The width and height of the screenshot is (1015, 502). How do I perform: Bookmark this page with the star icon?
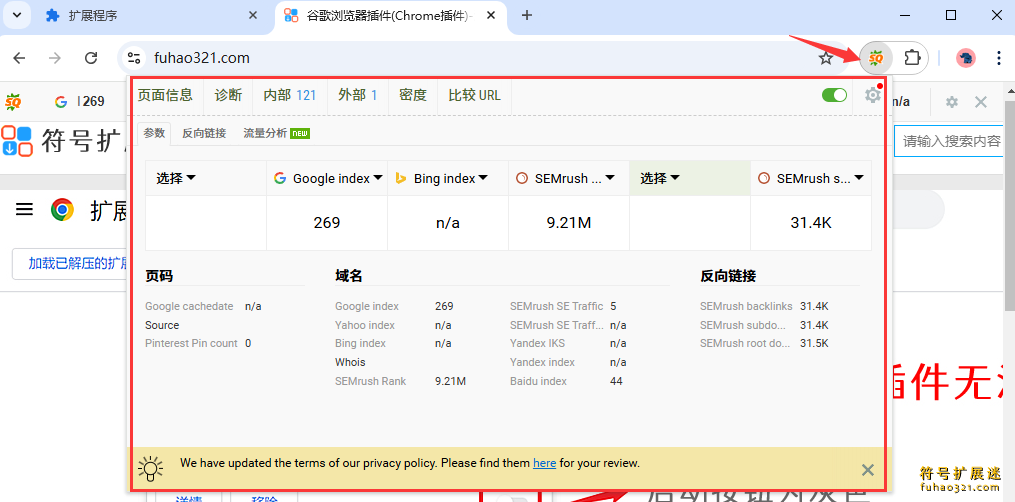tap(825, 58)
